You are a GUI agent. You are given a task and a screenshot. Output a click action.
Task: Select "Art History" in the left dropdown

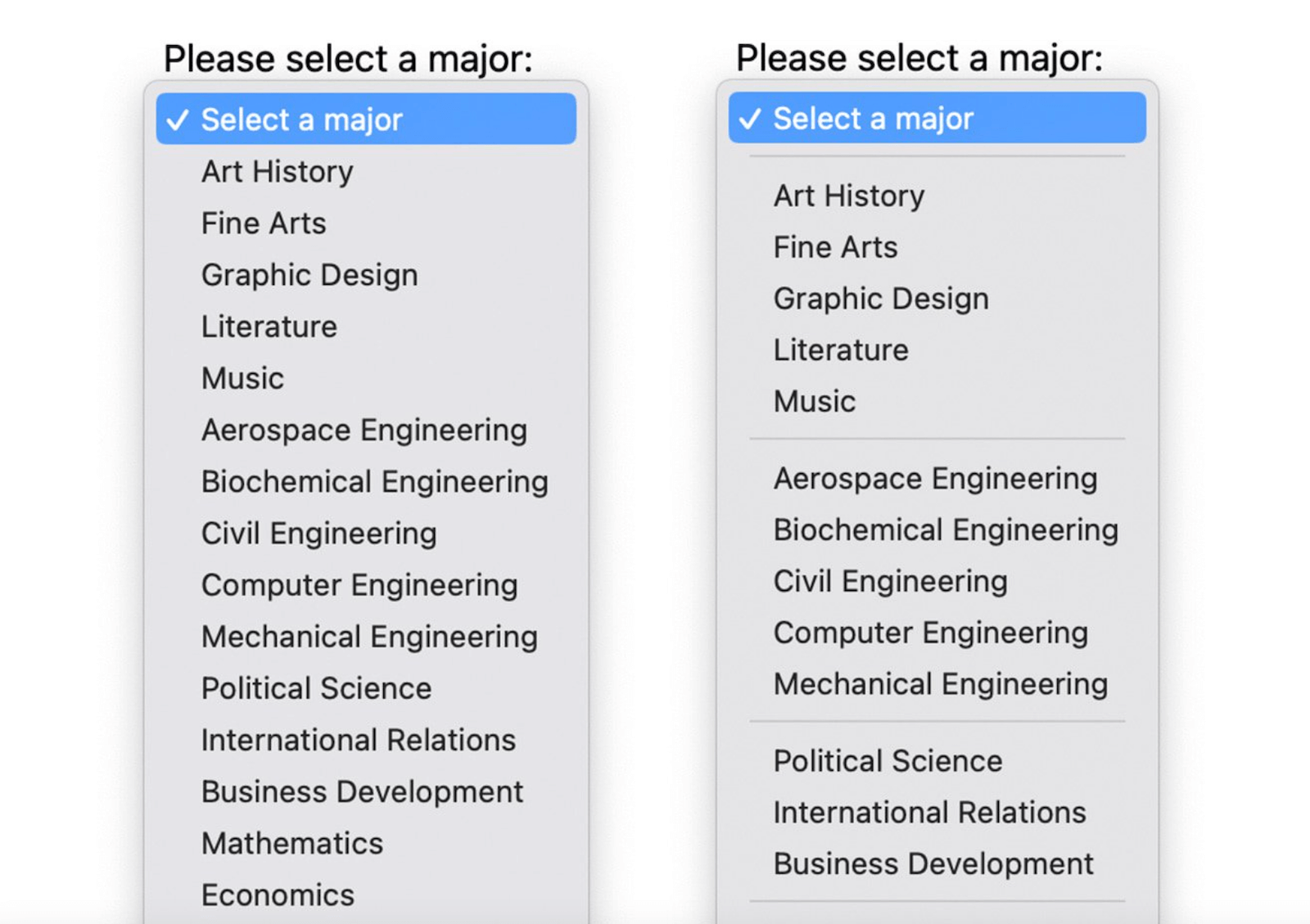pyautogui.click(x=276, y=171)
